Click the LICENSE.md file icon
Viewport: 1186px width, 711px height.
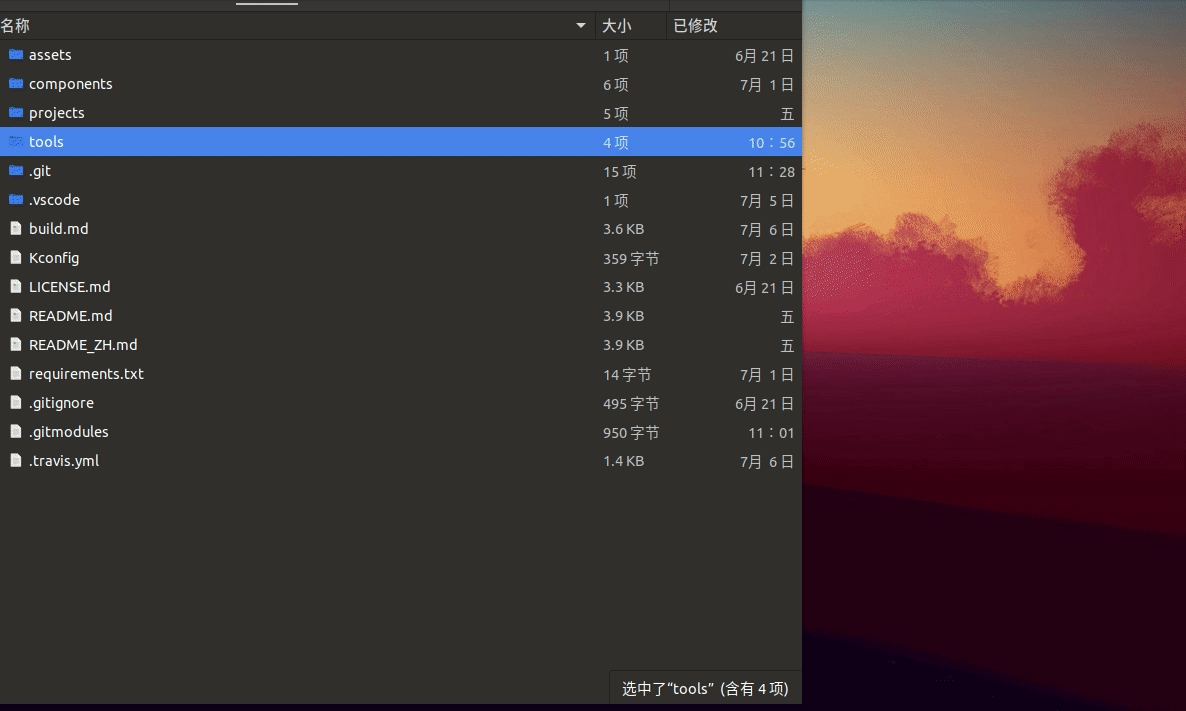pos(16,287)
